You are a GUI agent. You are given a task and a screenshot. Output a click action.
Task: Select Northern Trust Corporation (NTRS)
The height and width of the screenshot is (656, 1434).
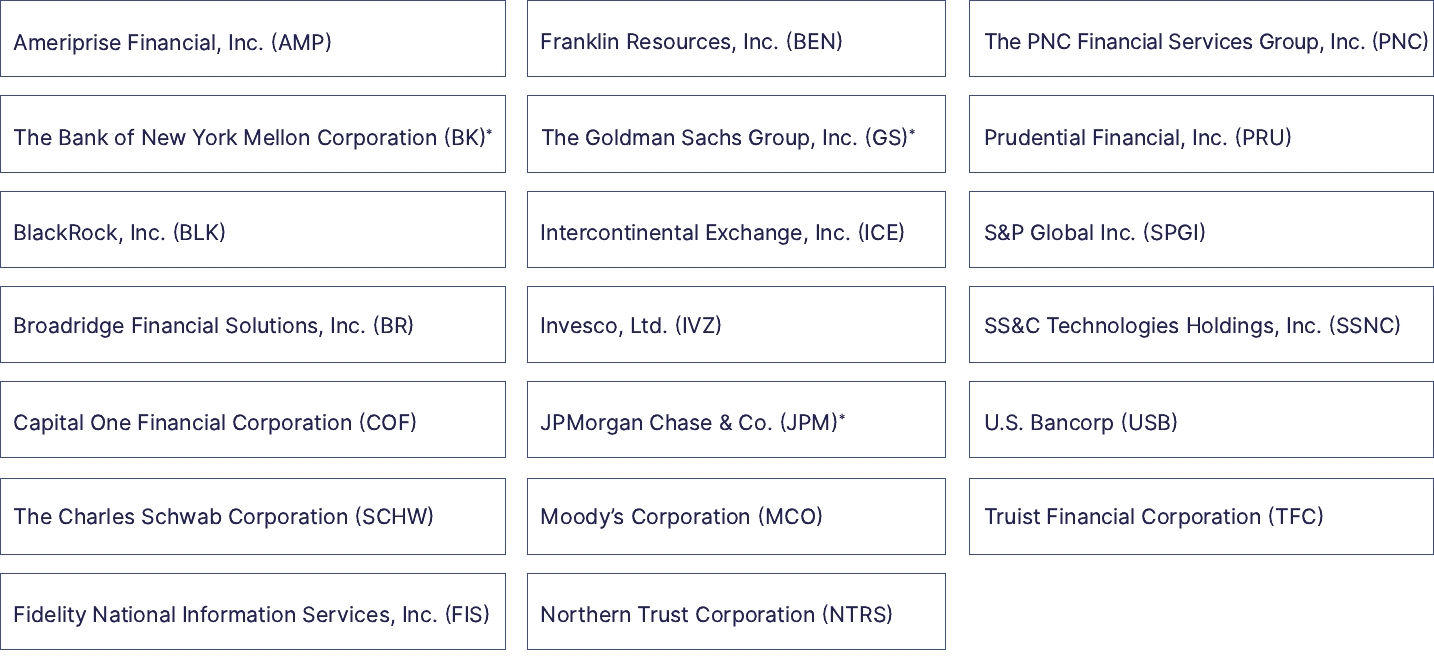coord(735,613)
